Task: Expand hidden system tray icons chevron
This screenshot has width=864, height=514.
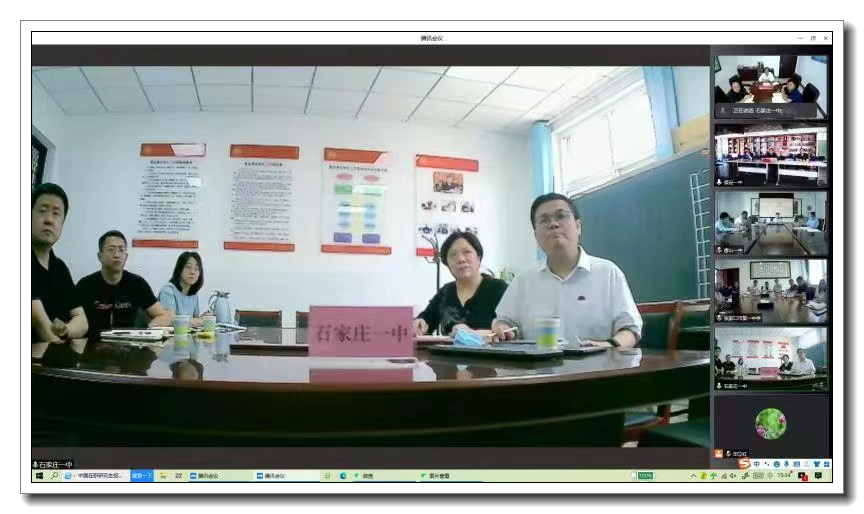Action: pyautogui.click(x=694, y=476)
